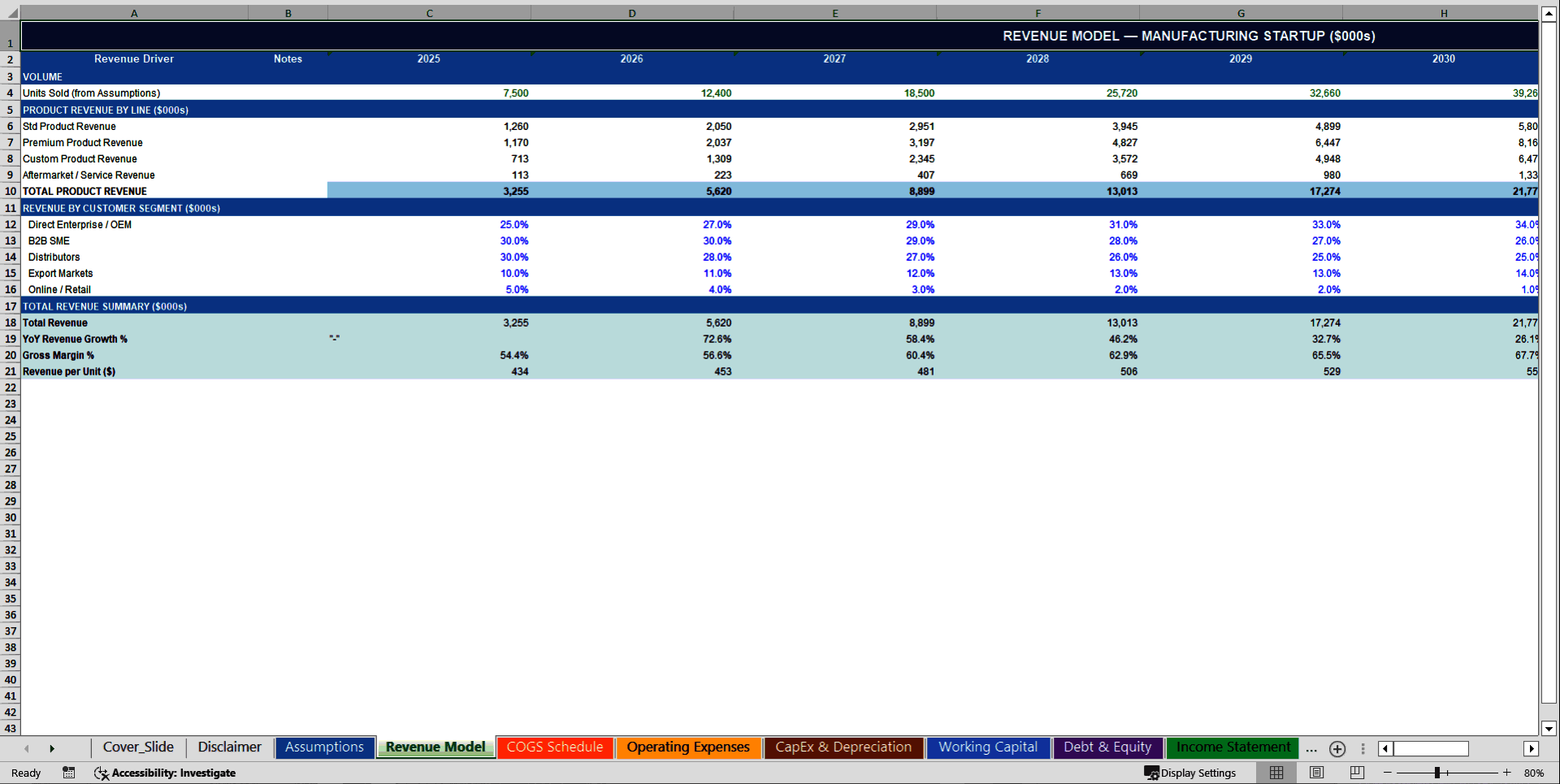1560x784 pixels.
Task: Switch to the Assumptions sheet tab
Action: pyautogui.click(x=324, y=747)
